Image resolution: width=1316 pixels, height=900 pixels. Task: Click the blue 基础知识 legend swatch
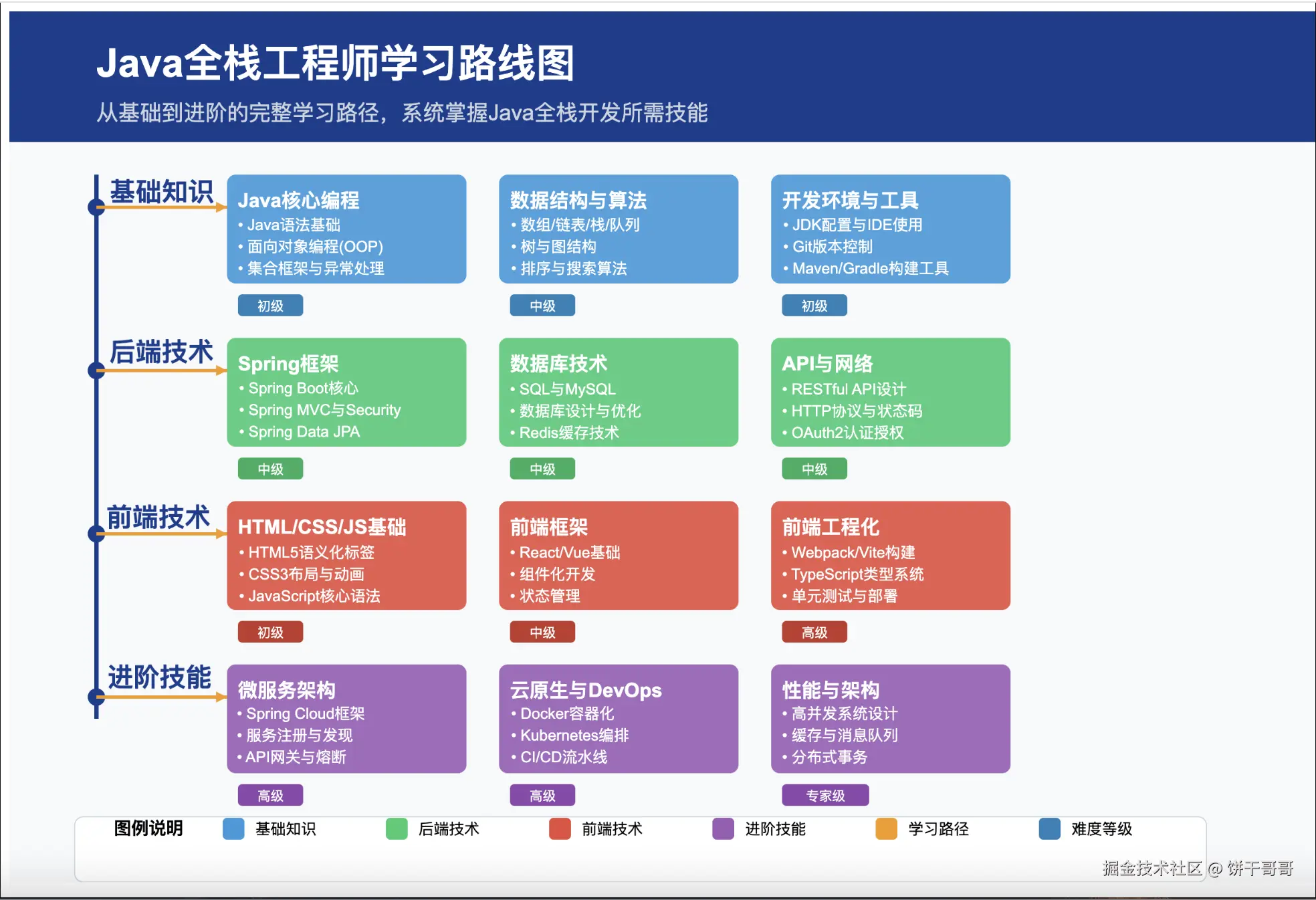233,828
